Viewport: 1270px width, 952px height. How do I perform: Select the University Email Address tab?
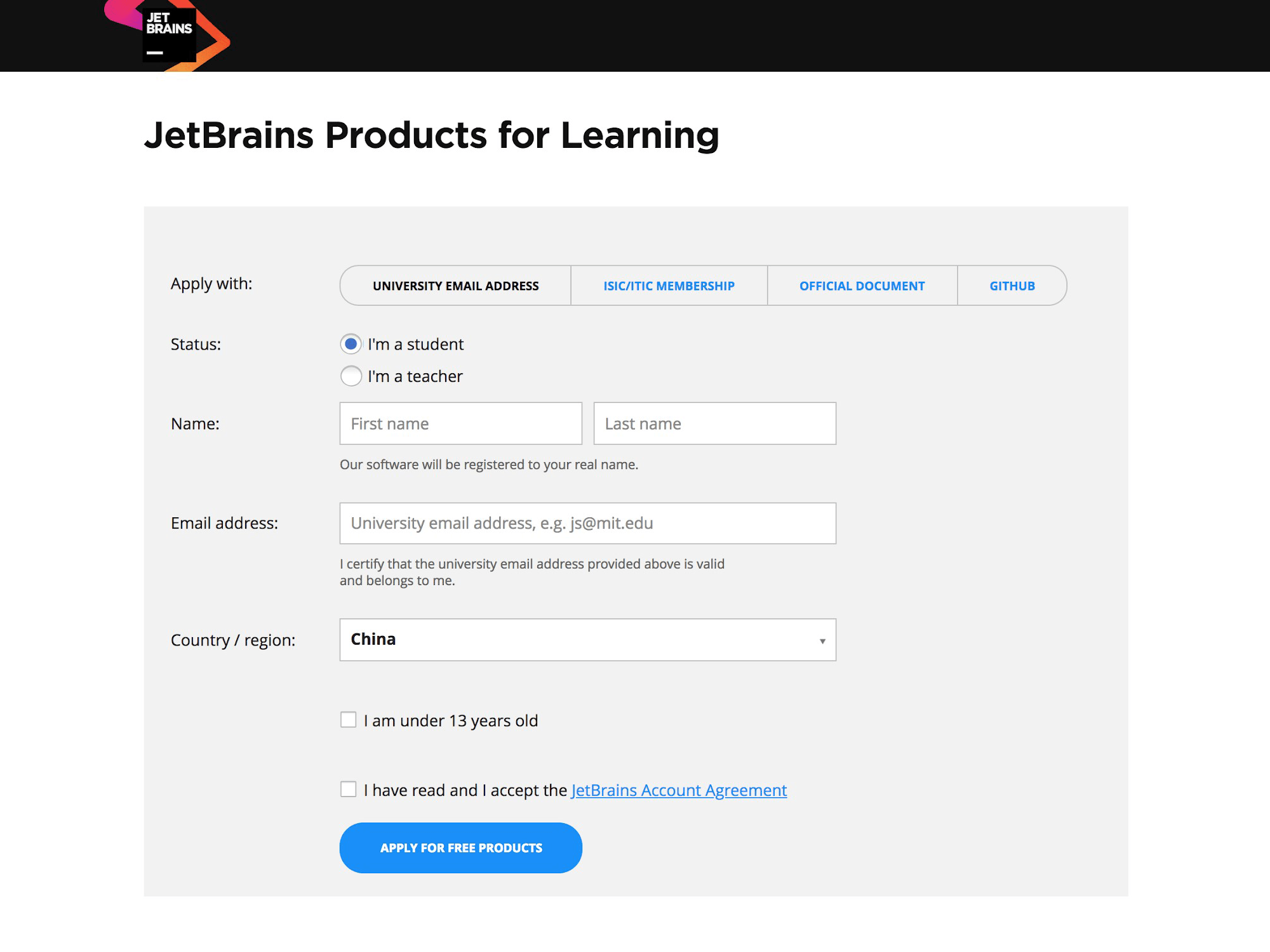[x=455, y=286]
